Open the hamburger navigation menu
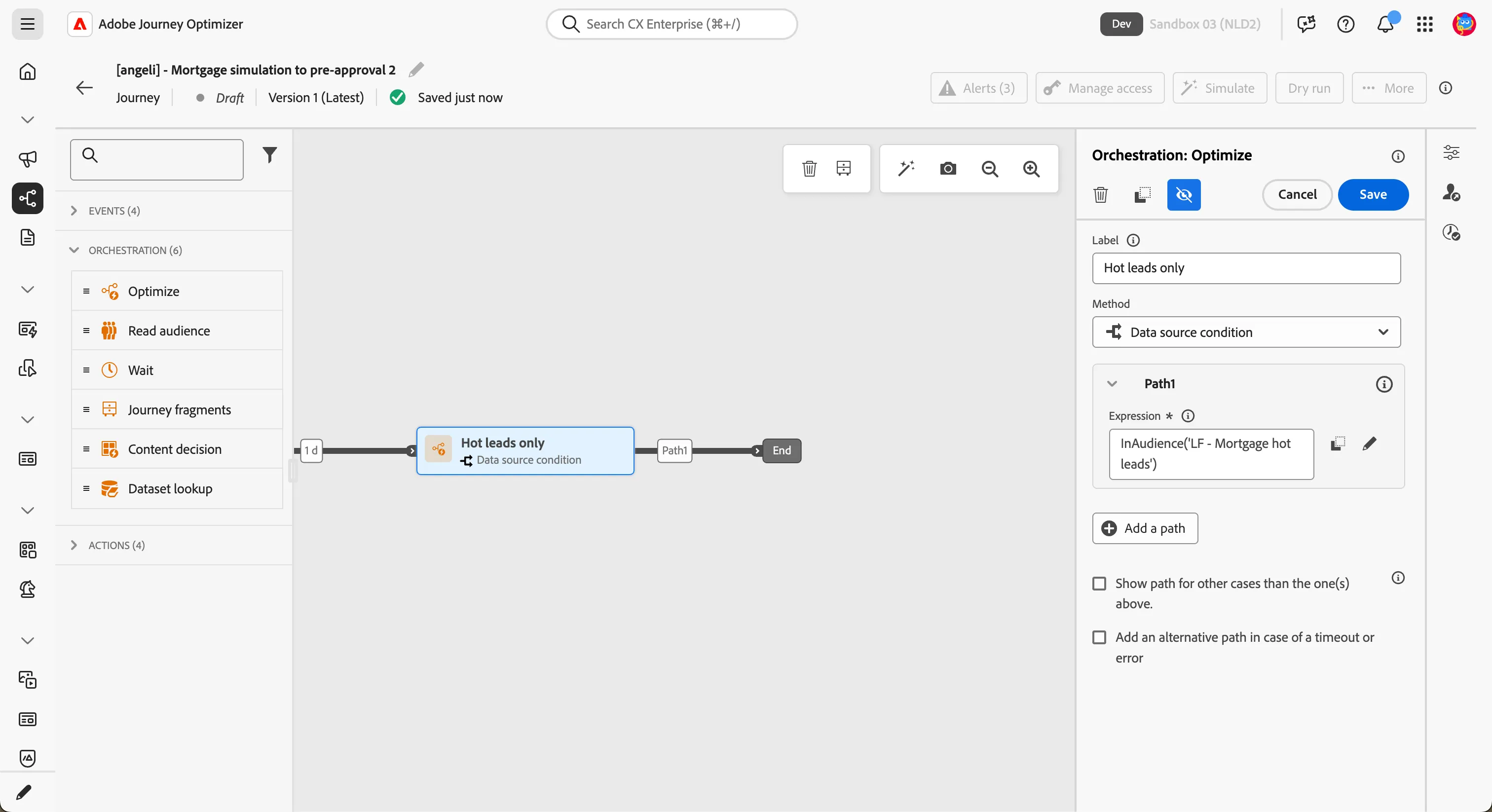The height and width of the screenshot is (812, 1492). (x=27, y=24)
